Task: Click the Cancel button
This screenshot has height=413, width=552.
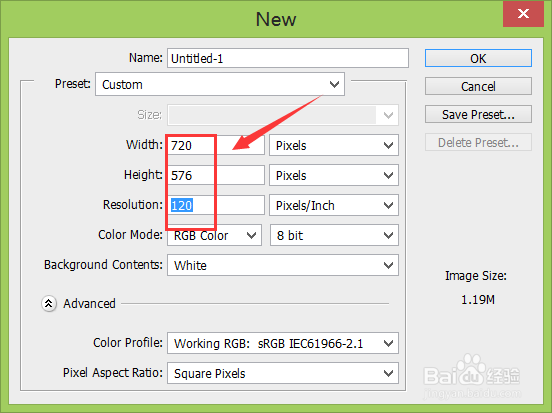Action: click(478, 86)
